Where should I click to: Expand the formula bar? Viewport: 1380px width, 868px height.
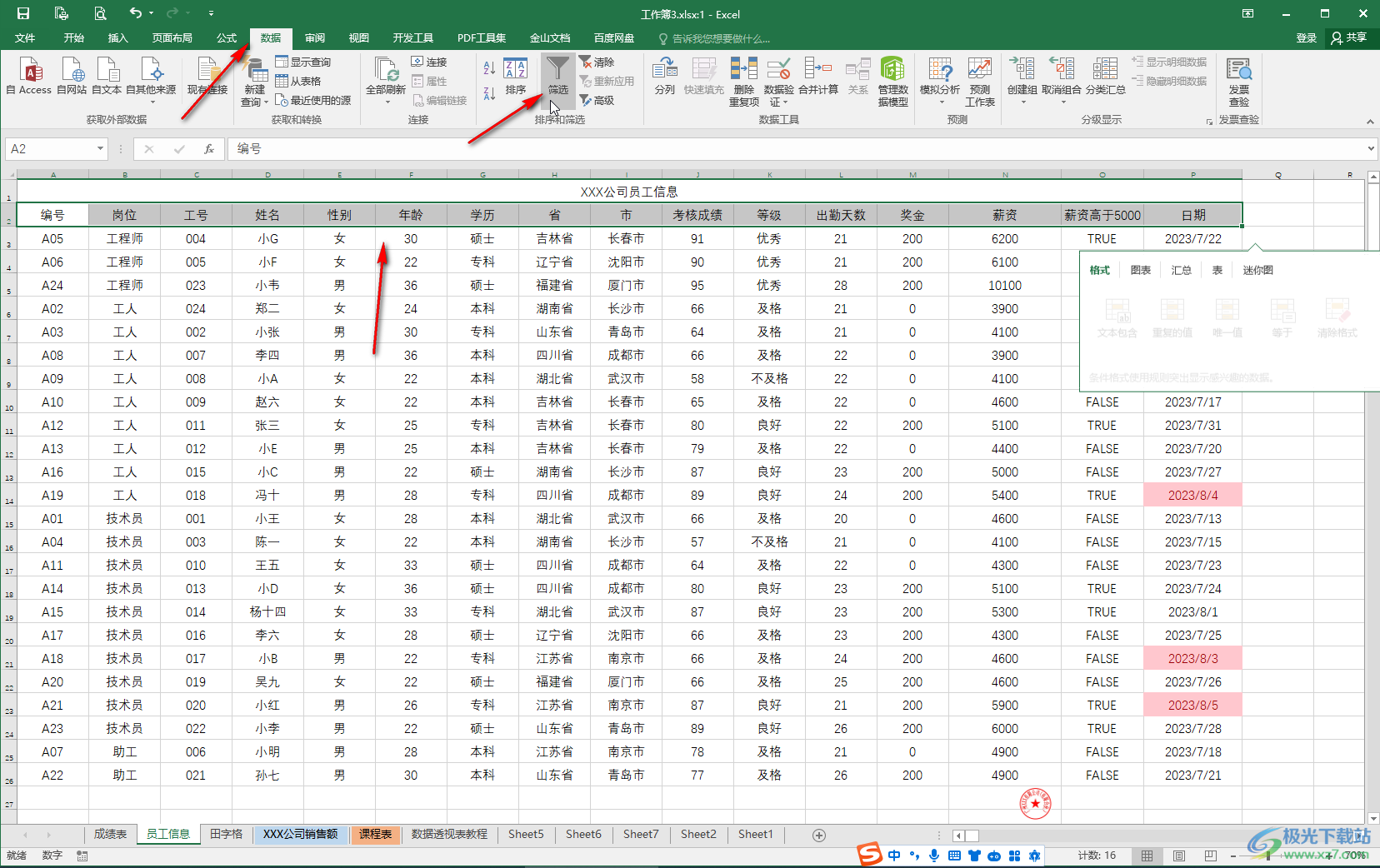1371,148
